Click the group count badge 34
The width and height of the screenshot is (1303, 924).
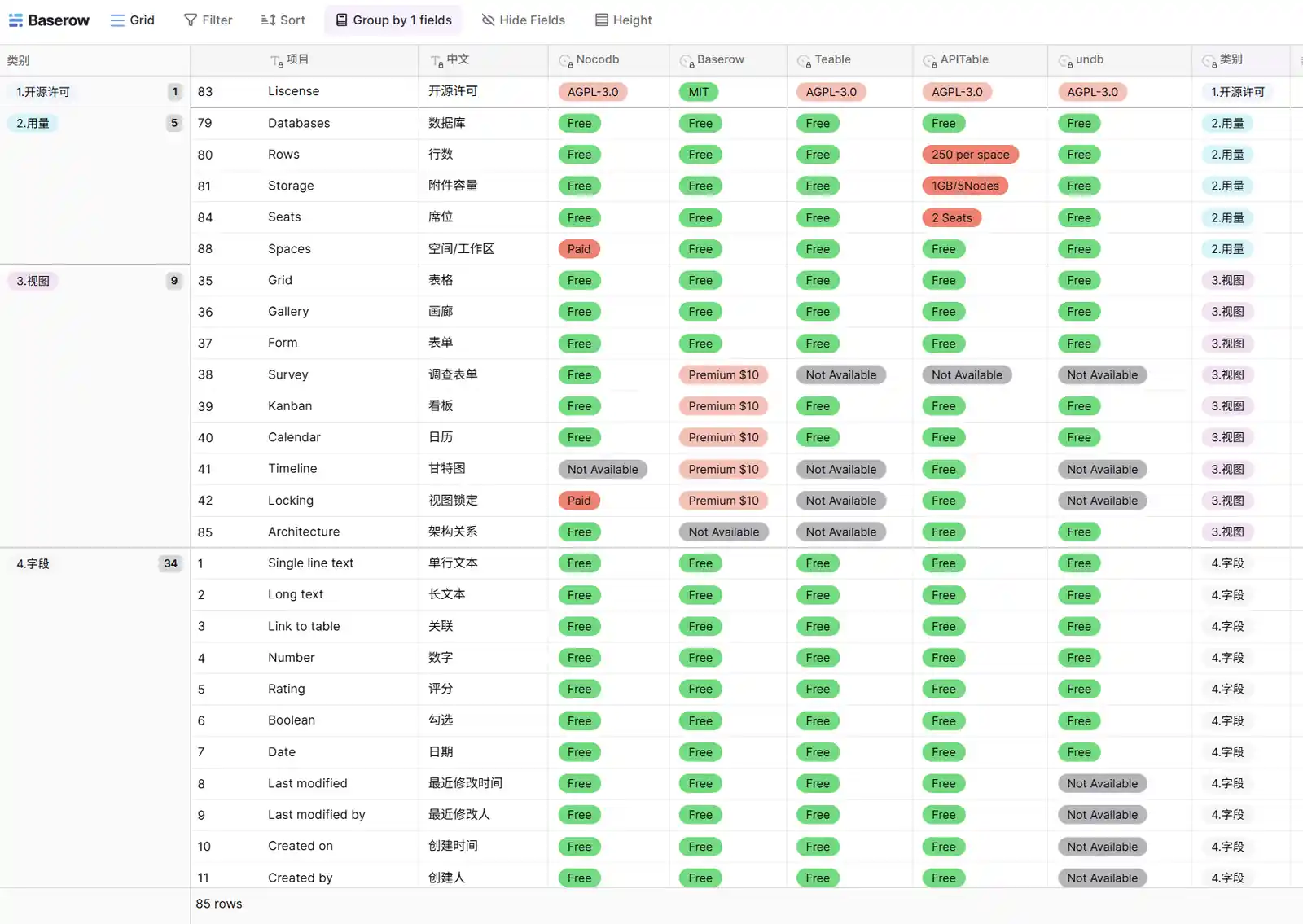pyautogui.click(x=170, y=563)
